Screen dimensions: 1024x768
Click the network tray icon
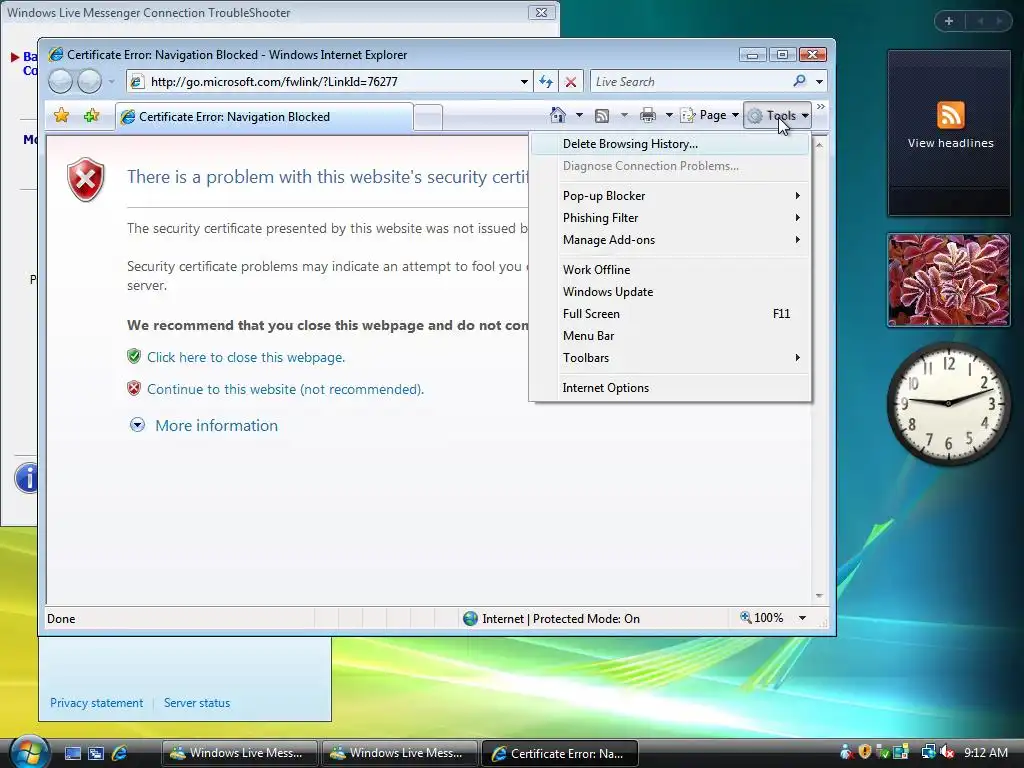point(928,752)
